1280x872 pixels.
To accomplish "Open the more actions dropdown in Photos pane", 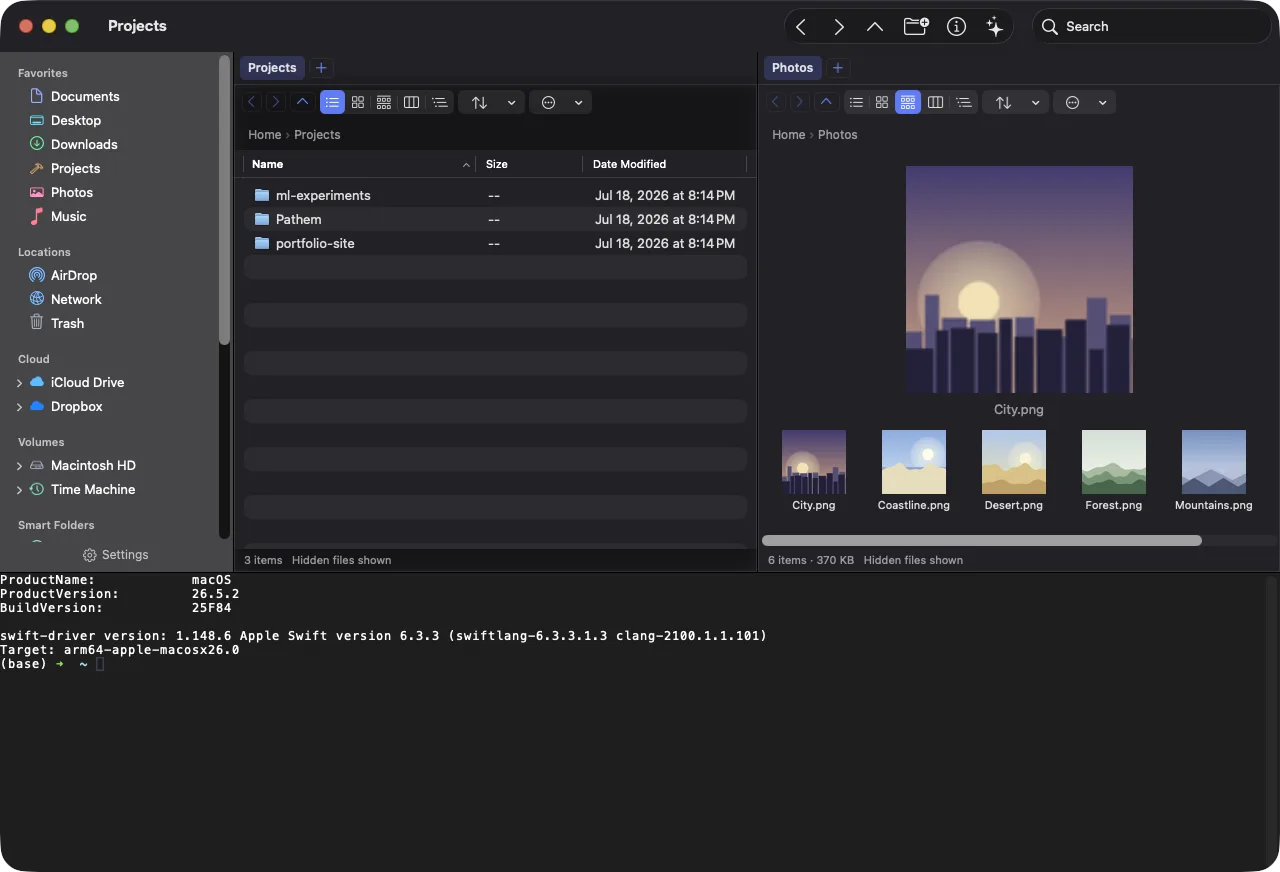I will pos(1084,102).
